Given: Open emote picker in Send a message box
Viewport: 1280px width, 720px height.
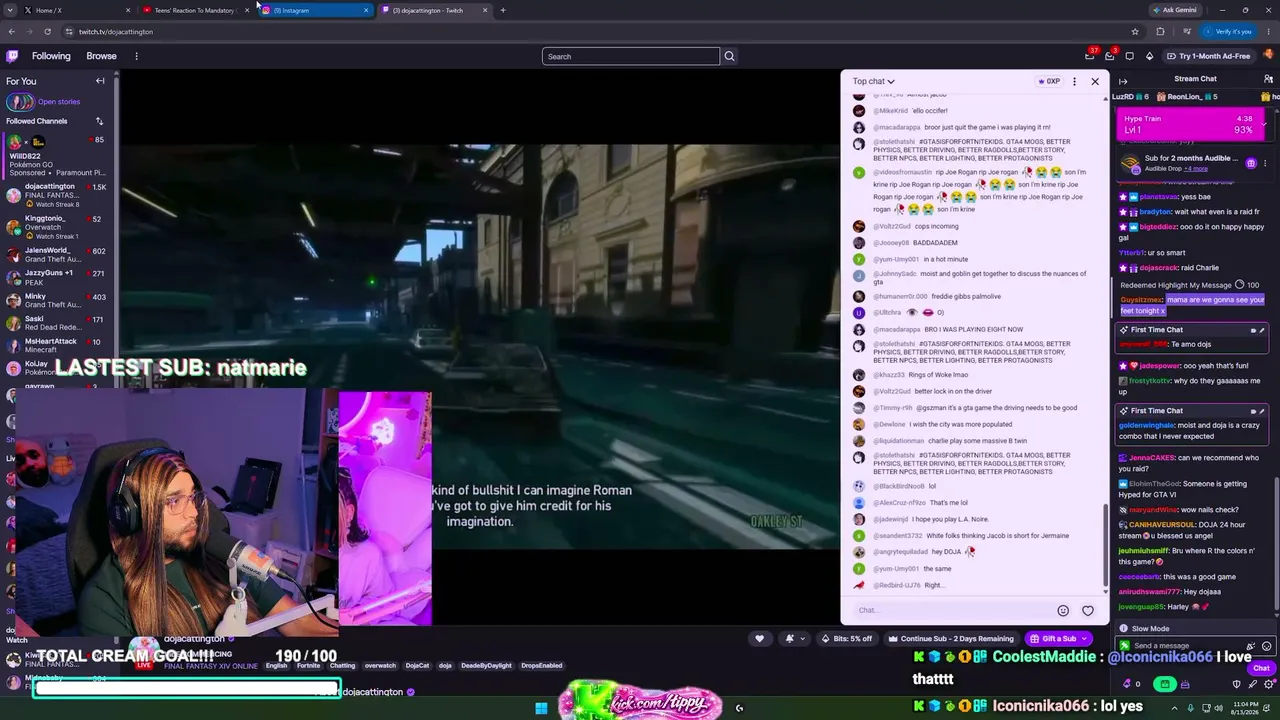Looking at the screenshot, I should tap(1267, 646).
